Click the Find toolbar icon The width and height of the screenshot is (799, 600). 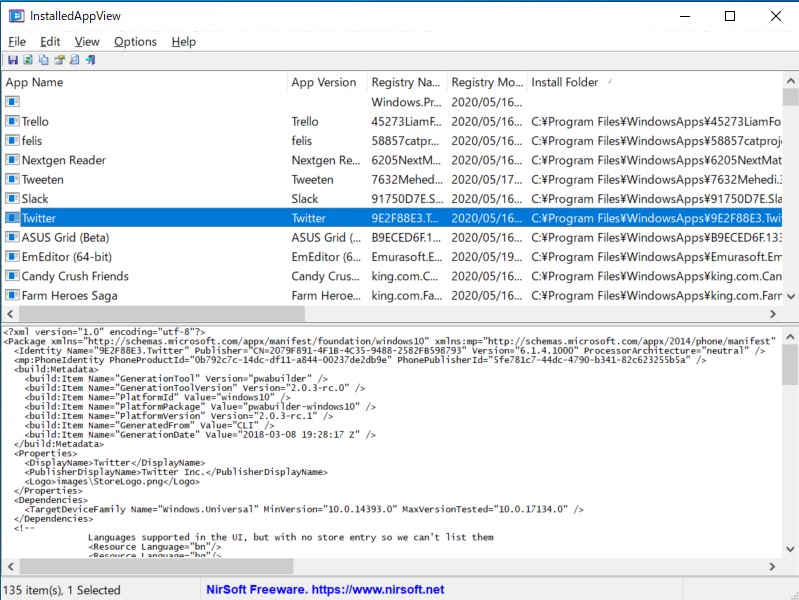point(75,60)
